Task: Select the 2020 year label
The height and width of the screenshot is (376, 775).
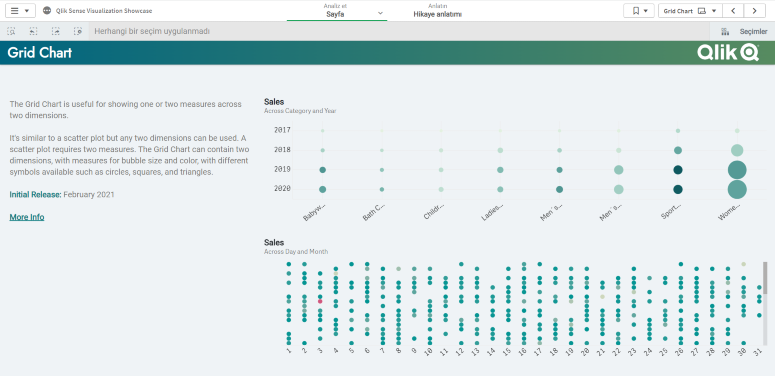Action: point(282,189)
